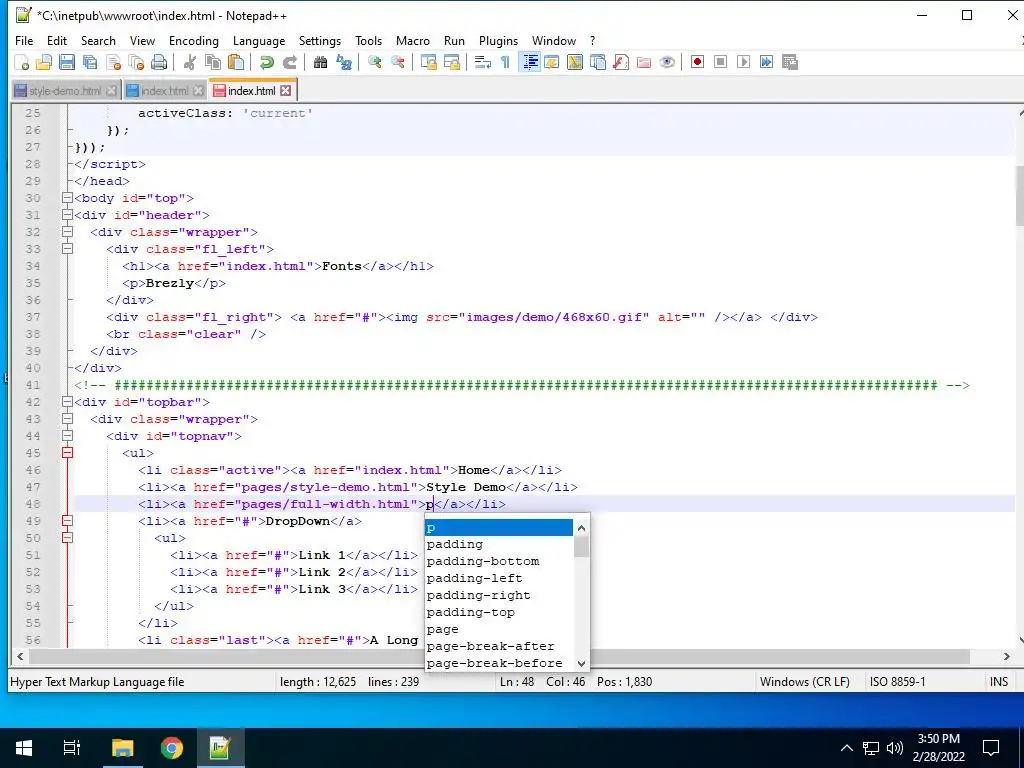This screenshot has height=768, width=1024.
Task: Open the Function List icon
Action: [x=621, y=62]
